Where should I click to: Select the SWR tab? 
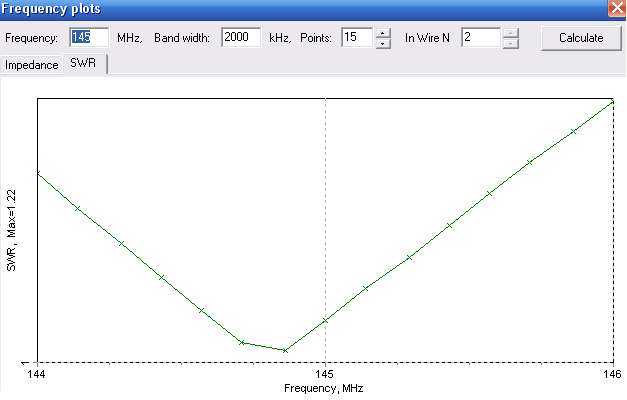coord(83,63)
